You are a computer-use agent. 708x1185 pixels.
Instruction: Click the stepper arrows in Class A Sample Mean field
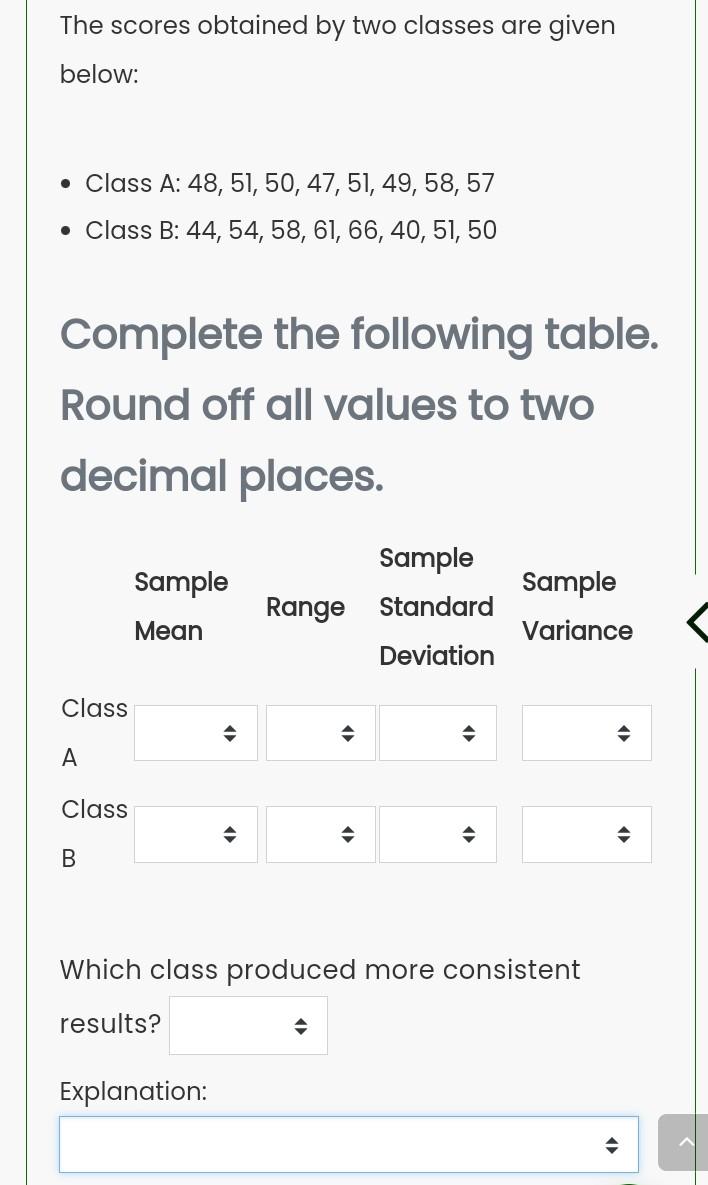click(x=230, y=733)
